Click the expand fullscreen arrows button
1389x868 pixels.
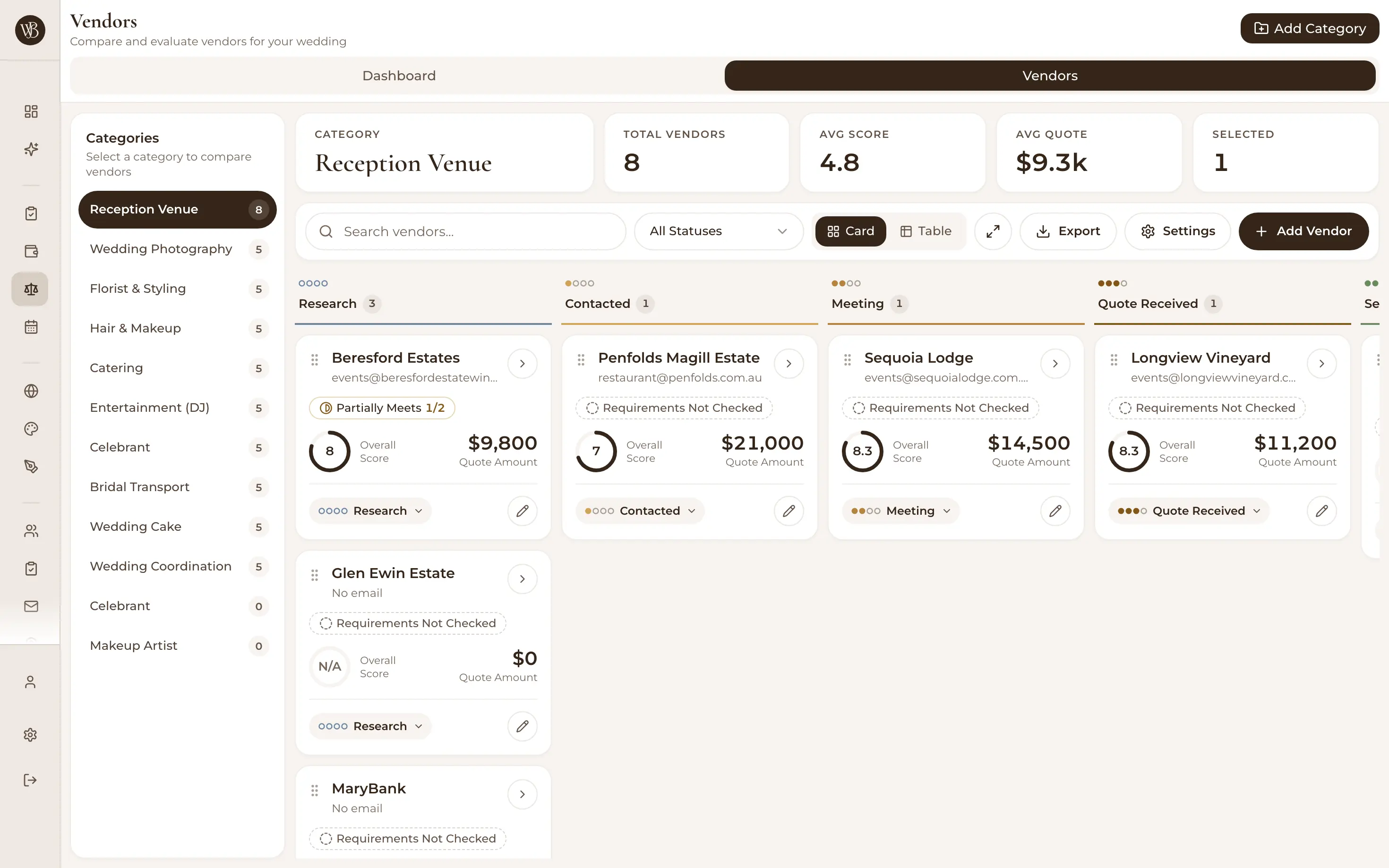(x=993, y=231)
